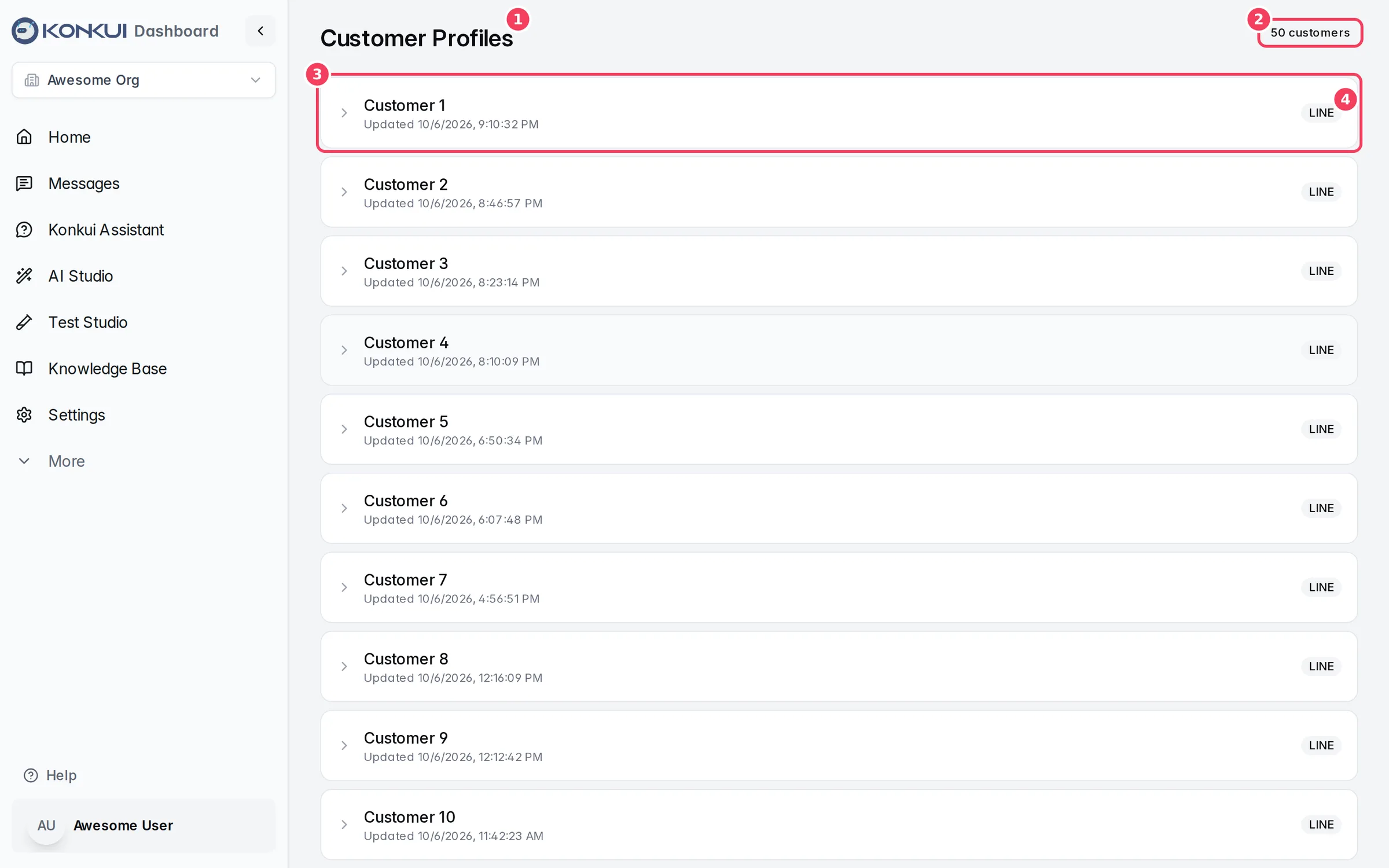Click "Updated 10/6/2026, 9:10:32 PM" timestamp

451,124
